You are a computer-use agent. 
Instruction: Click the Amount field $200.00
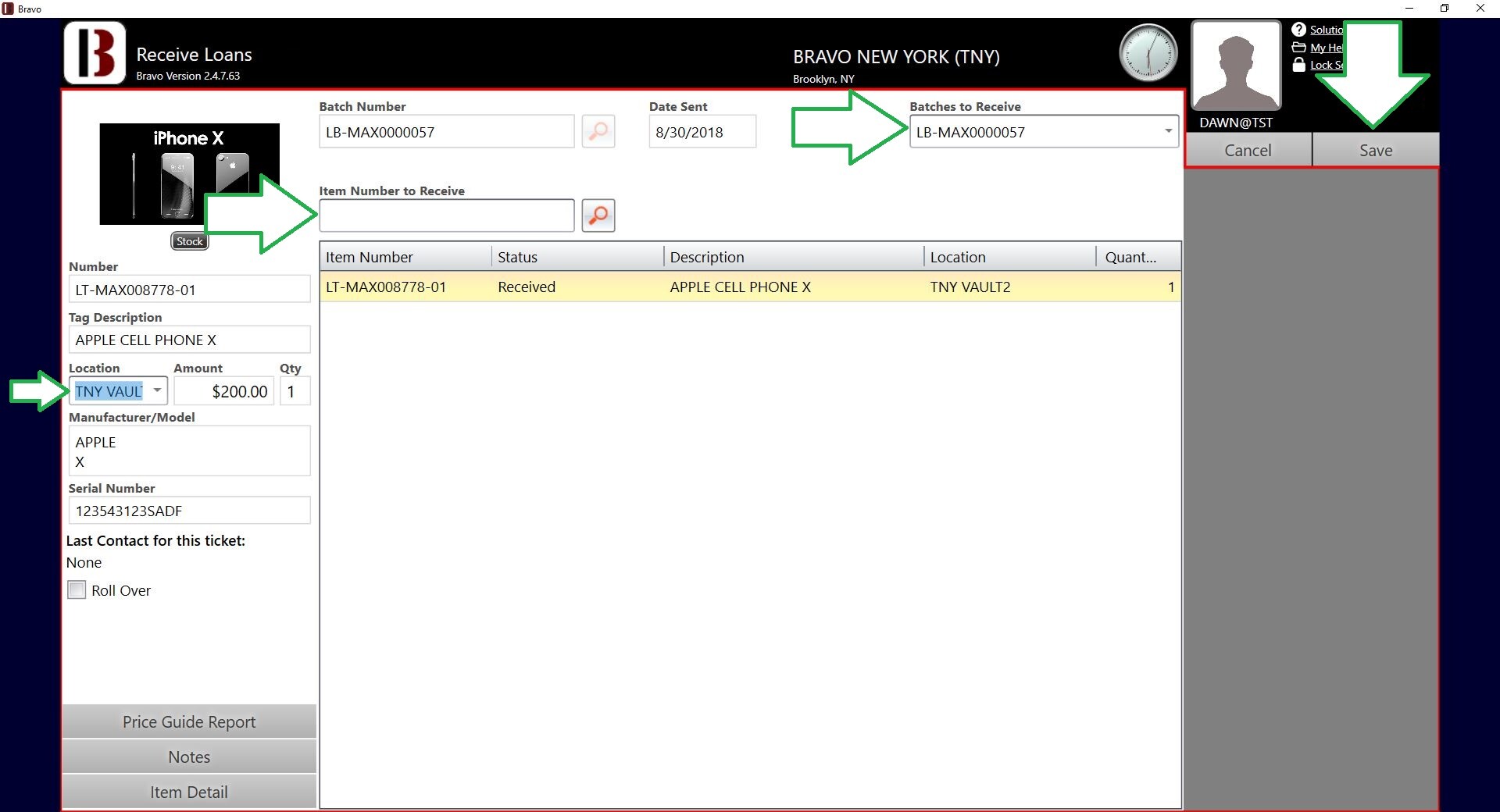(224, 390)
